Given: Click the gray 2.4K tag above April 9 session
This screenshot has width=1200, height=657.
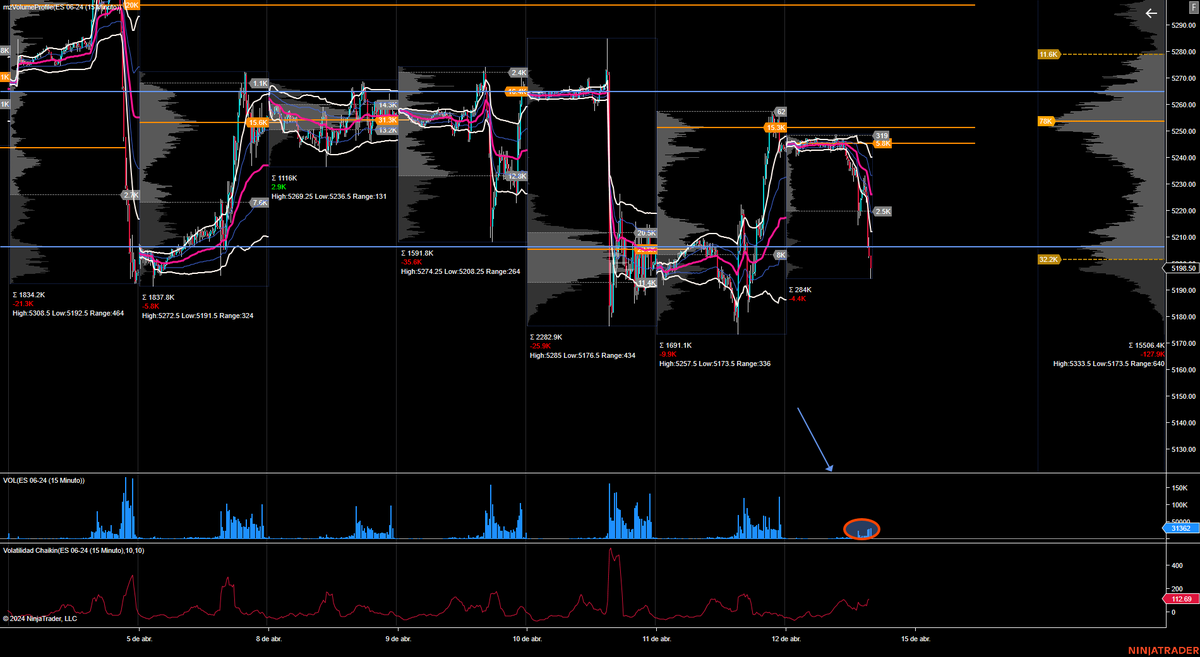Looking at the screenshot, I should 518,73.
